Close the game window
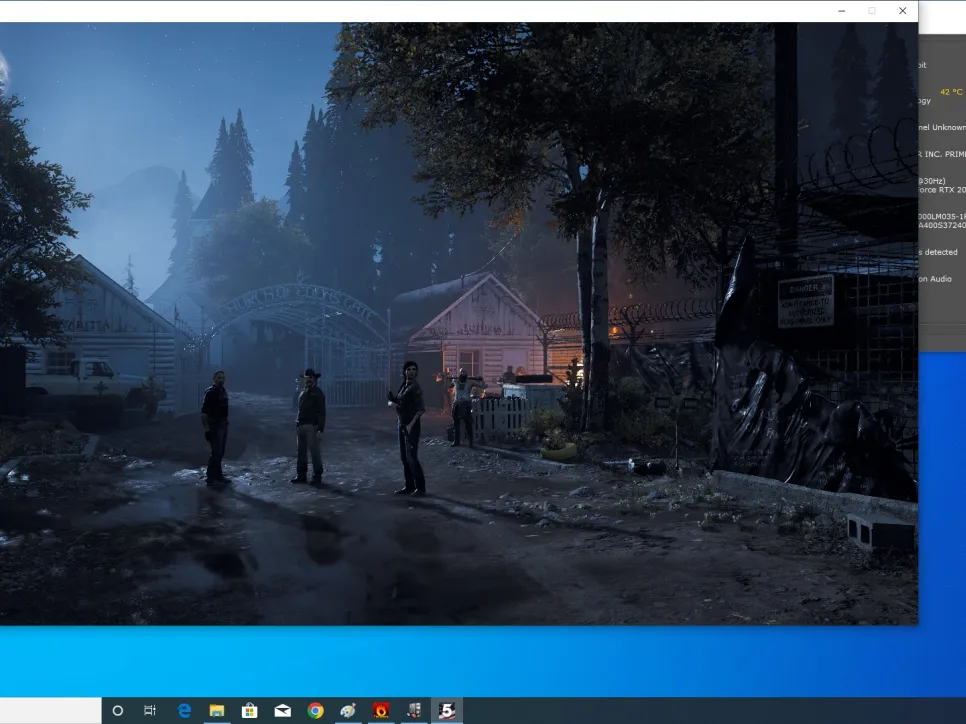The image size is (966, 724). coord(903,11)
